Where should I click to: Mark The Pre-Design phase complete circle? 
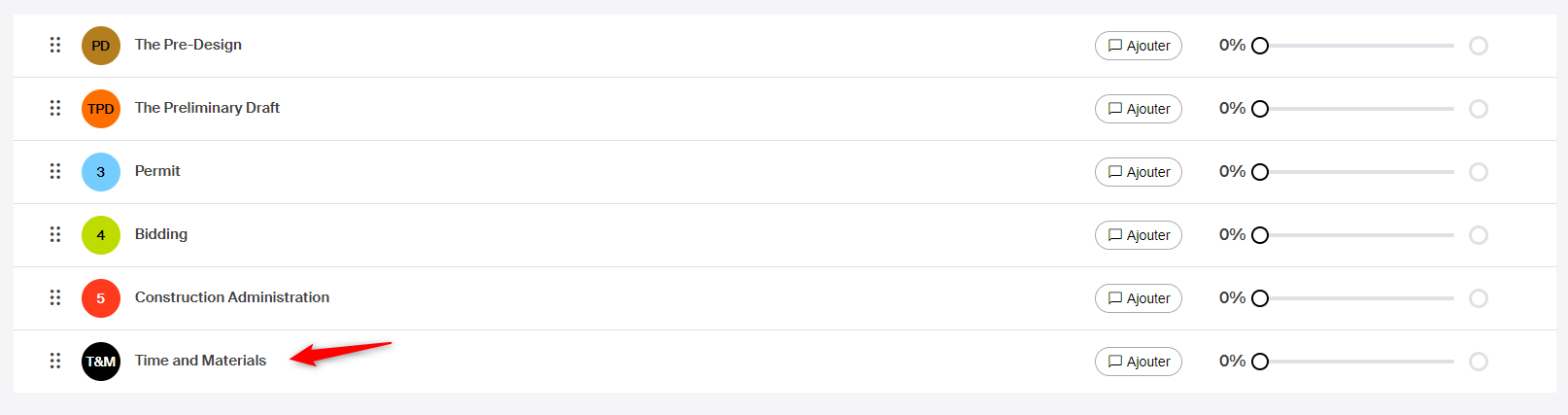tap(1479, 46)
